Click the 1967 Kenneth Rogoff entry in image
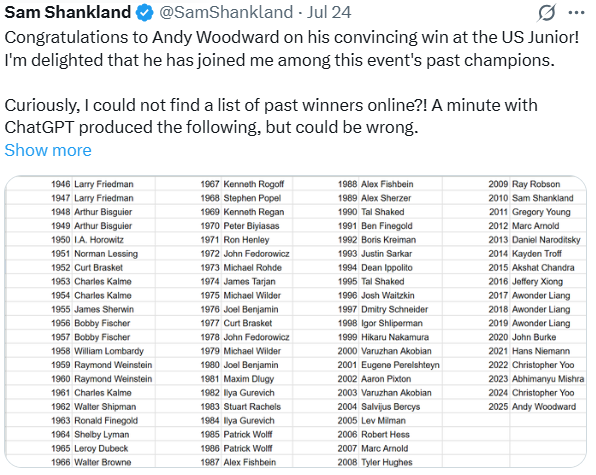The image size is (596, 475). [x=242, y=184]
